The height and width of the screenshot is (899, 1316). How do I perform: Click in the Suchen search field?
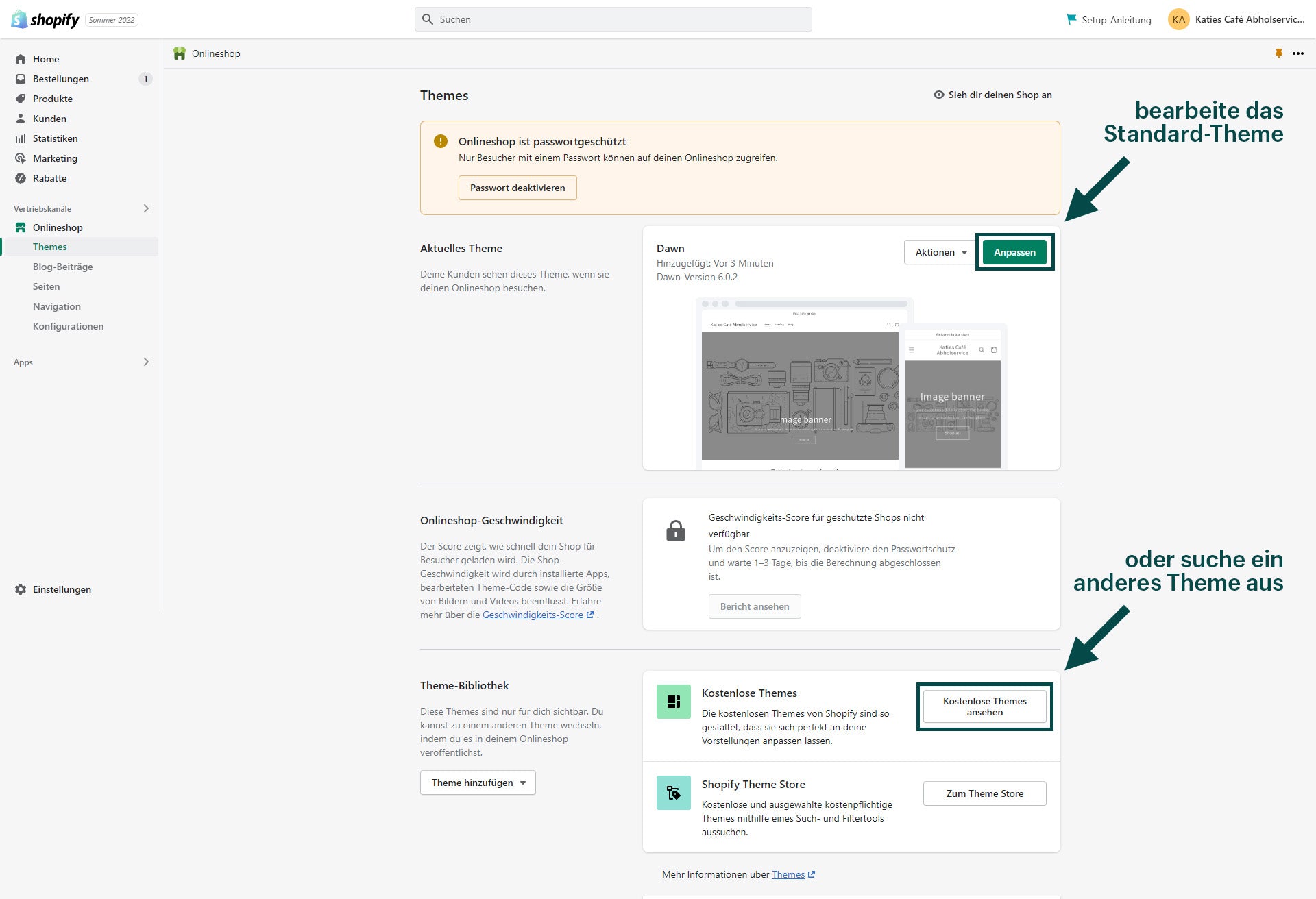613,19
